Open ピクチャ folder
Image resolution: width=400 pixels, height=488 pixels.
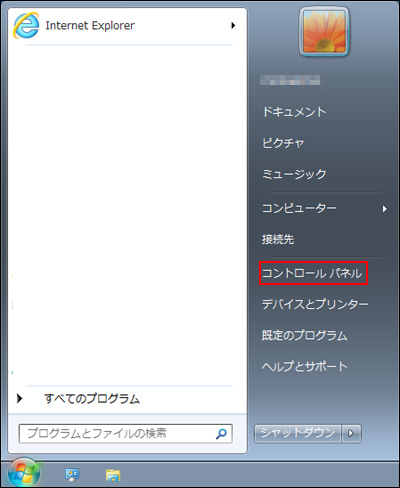pyautogui.click(x=283, y=143)
